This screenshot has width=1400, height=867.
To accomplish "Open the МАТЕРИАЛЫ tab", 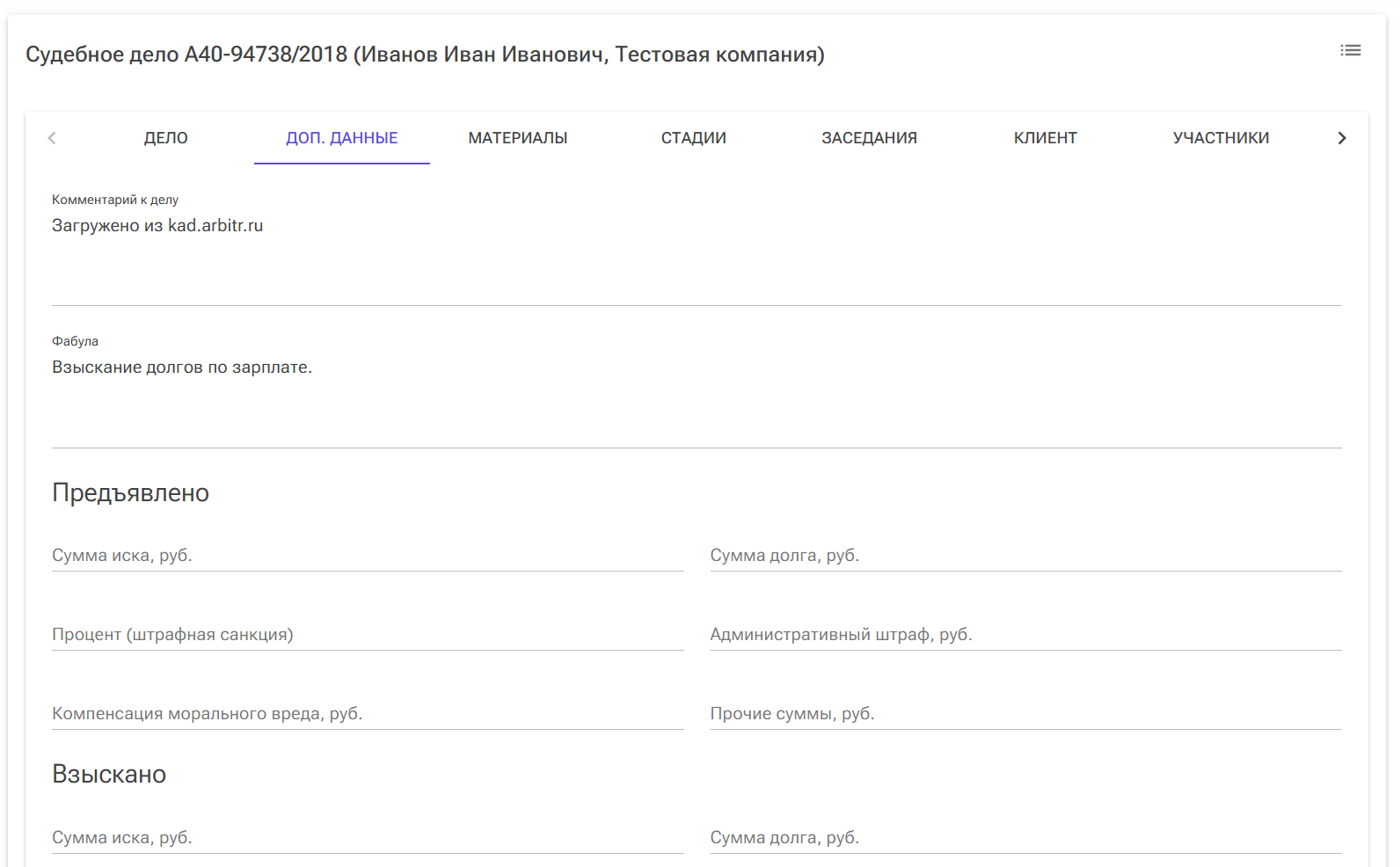I will [518, 138].
